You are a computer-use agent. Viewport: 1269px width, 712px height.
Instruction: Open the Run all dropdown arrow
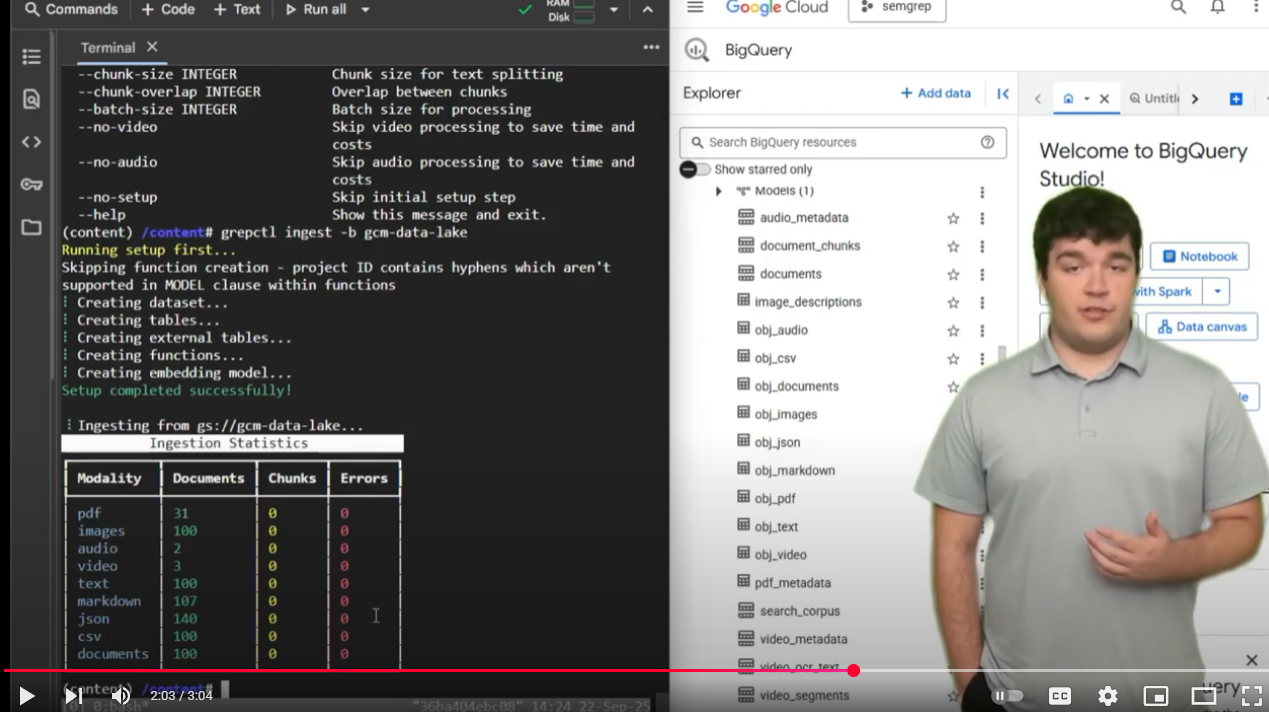pos(365,9)
